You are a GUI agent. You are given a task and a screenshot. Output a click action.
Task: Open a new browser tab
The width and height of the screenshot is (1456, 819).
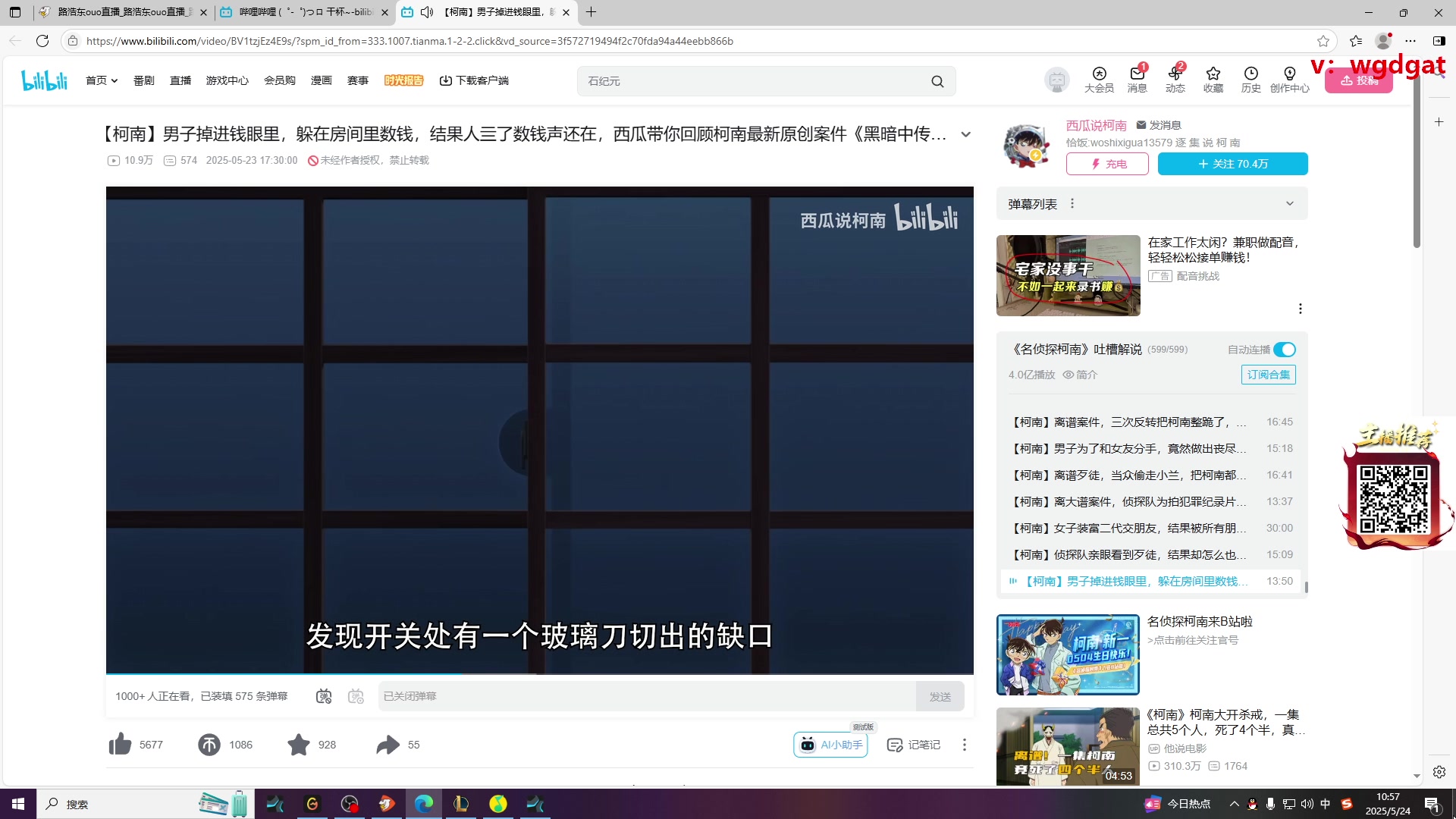(x=591, y=12)
